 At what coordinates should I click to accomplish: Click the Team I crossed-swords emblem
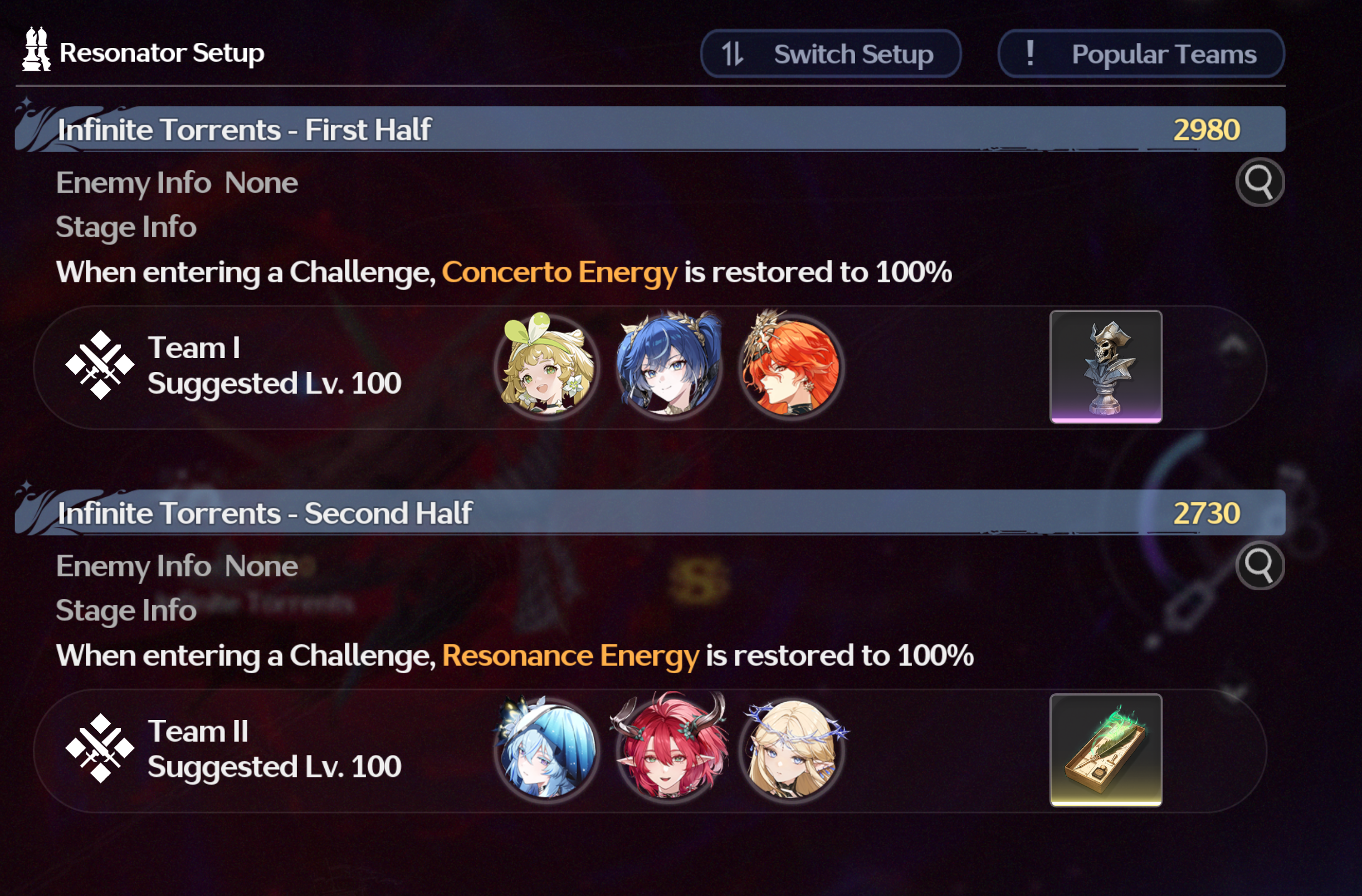click(x=100, y=365)
